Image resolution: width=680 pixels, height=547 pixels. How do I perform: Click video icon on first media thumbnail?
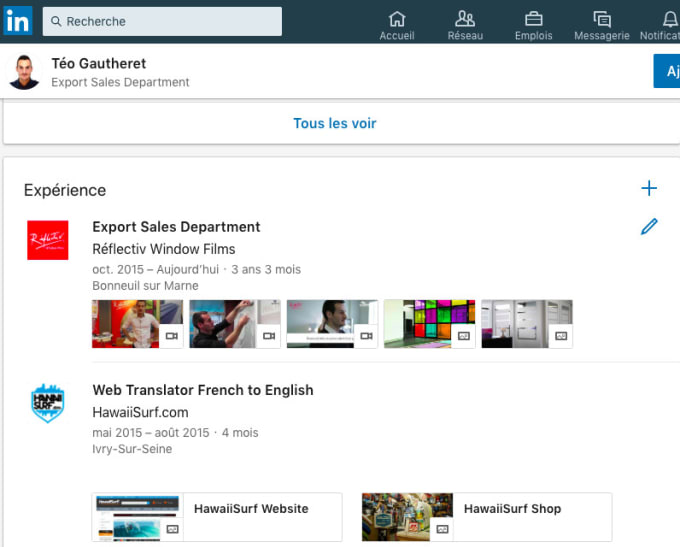coord(171,336)
